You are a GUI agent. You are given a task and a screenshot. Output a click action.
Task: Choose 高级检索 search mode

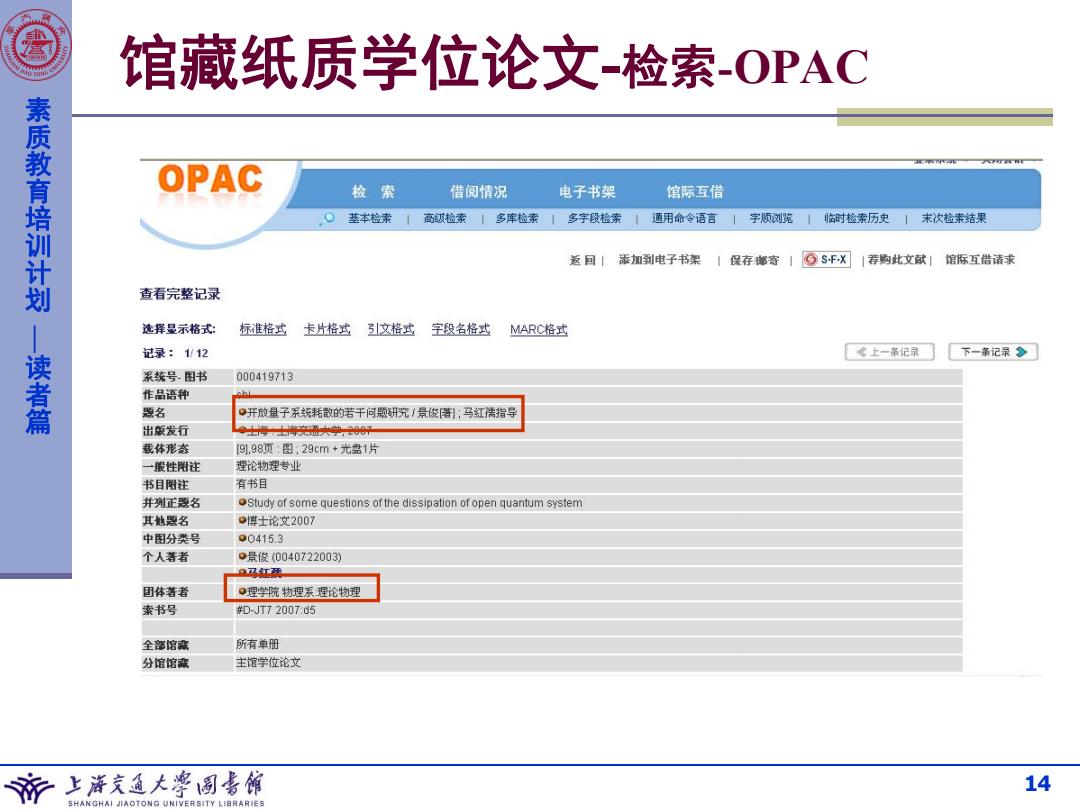[x=445, y=218]
